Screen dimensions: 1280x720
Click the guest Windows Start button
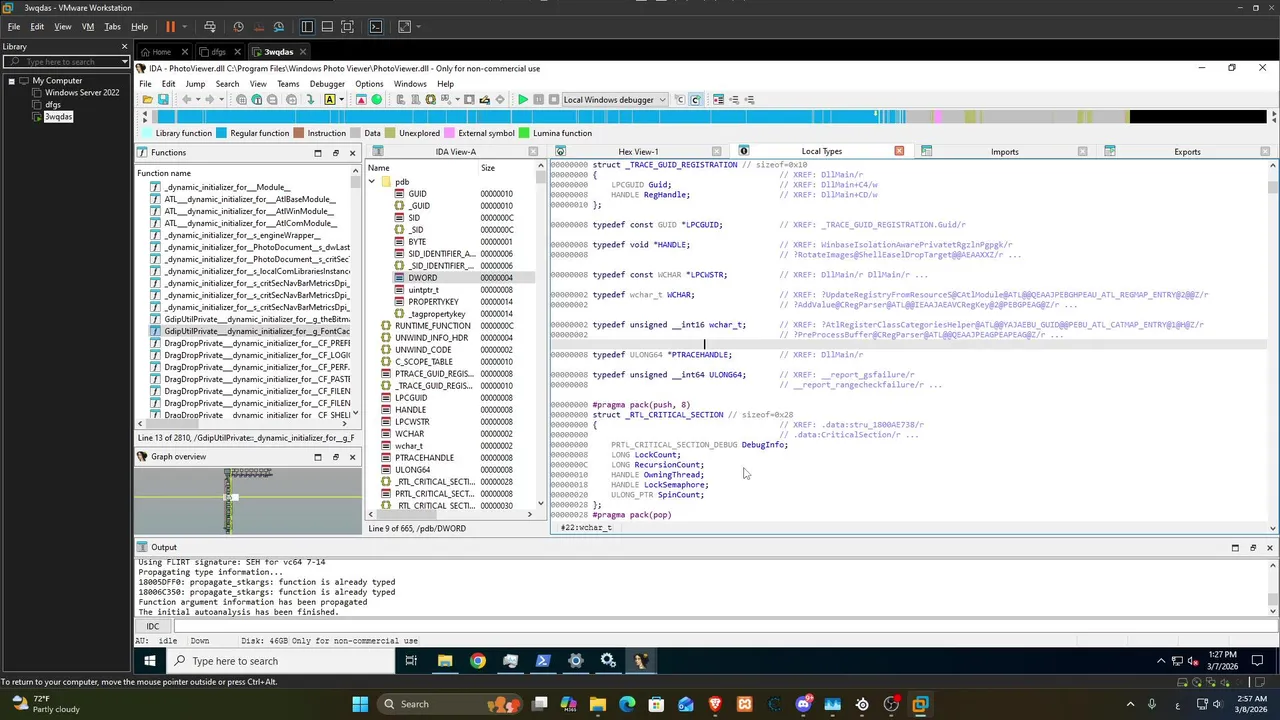150,661
